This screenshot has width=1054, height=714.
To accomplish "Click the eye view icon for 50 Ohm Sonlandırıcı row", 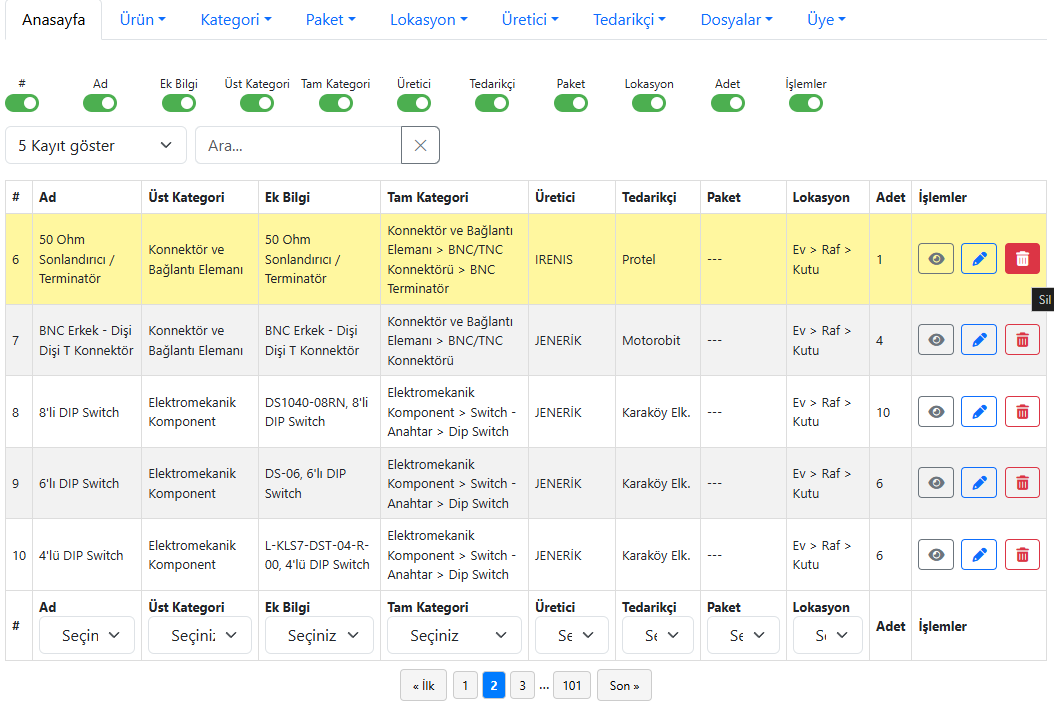I will [x=935, y=259].
